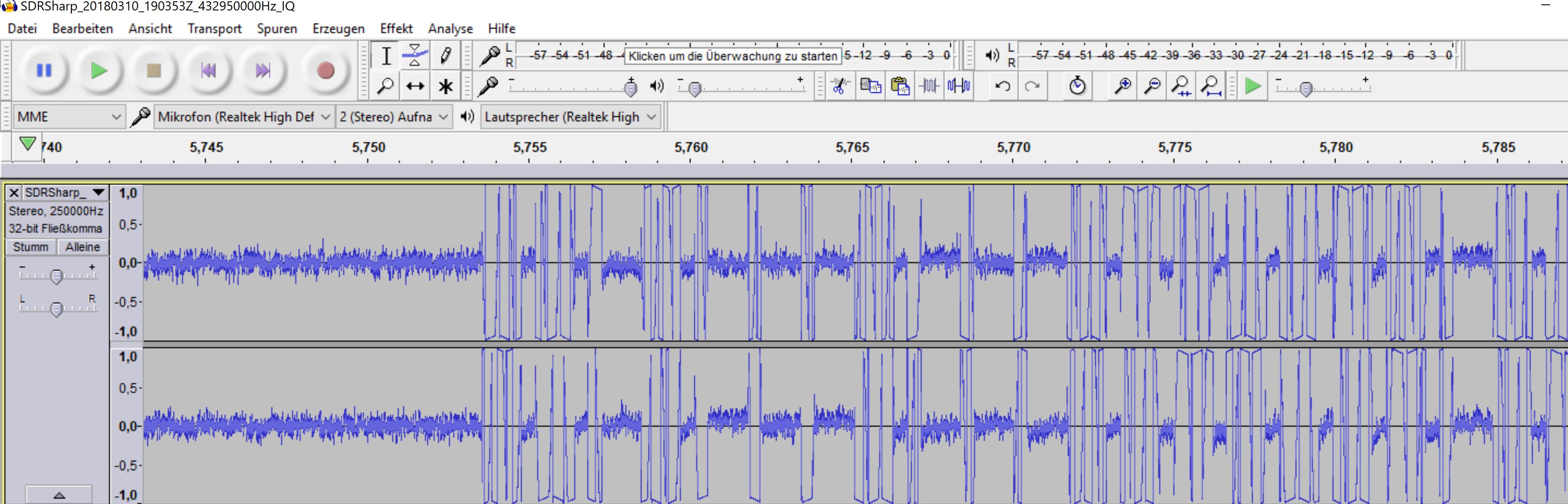Click Play-at-speed green arrow
Image resolution: width=1568 pixels, height=504 pixels.
(1252, 86)
